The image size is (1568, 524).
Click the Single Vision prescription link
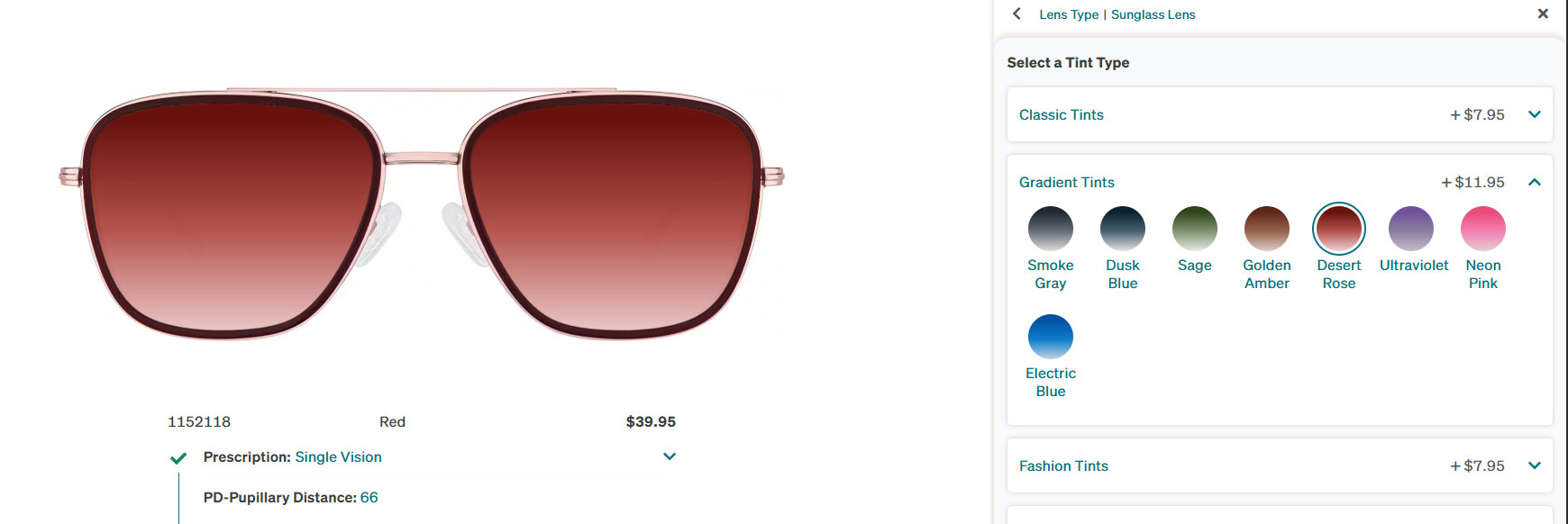pyautogui.click(x=338, y=457)
